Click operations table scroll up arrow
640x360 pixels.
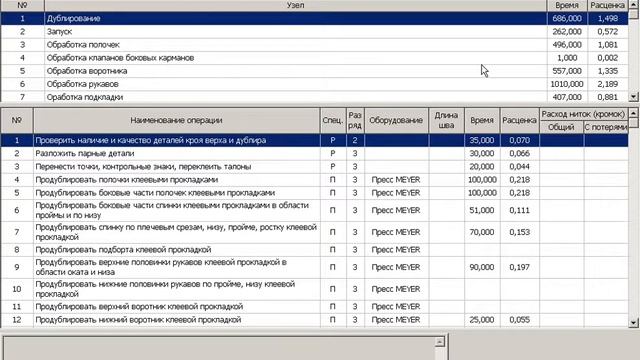[633, 113]
